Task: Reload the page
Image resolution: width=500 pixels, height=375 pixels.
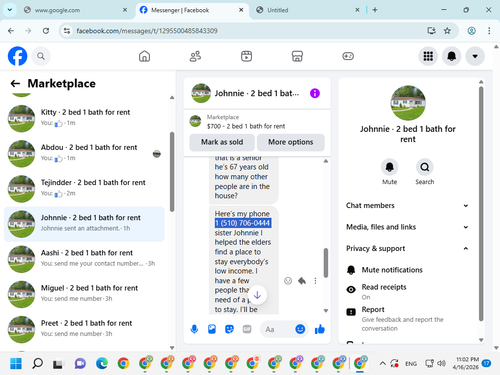Action: 46,31
